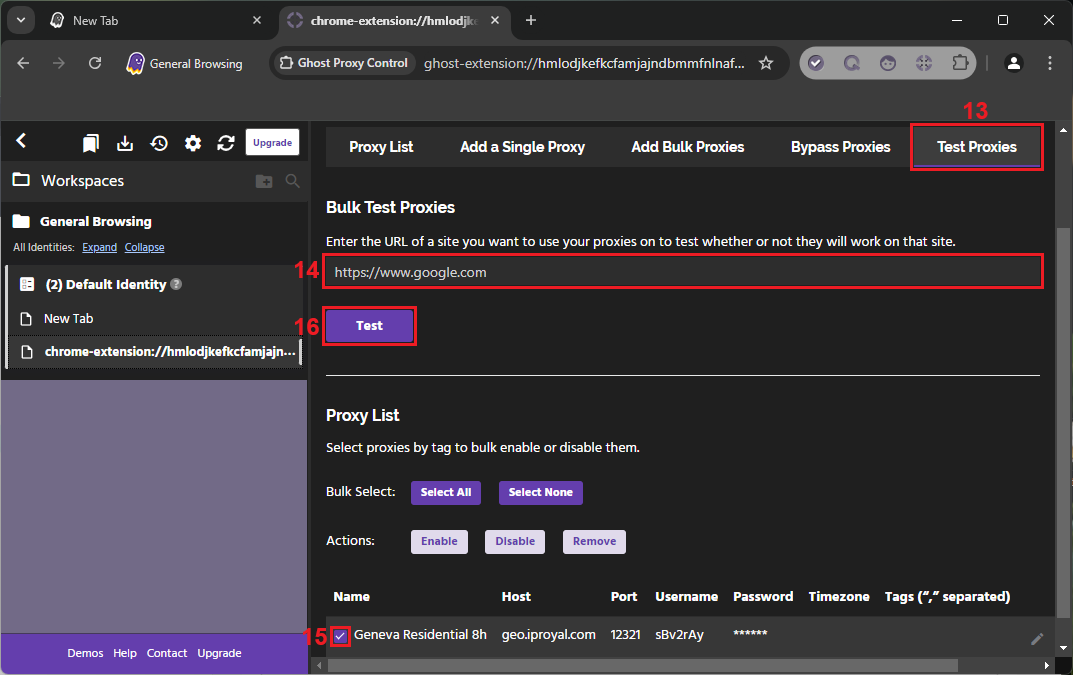This screenshot has width=1073, height=675.
Task: Click the sync refresh icon in sidebar
Action: pyautogui.click(x=226, y=143)
